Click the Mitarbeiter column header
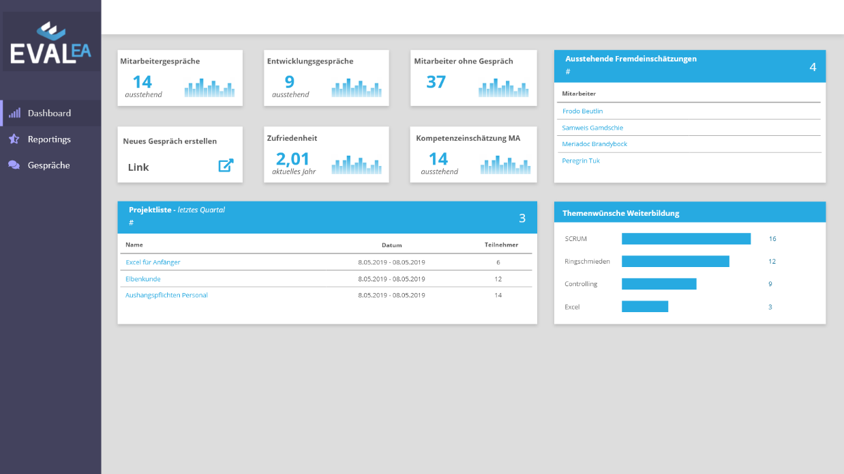Screen dimensions: 844x474 click(x=579, y=93)
